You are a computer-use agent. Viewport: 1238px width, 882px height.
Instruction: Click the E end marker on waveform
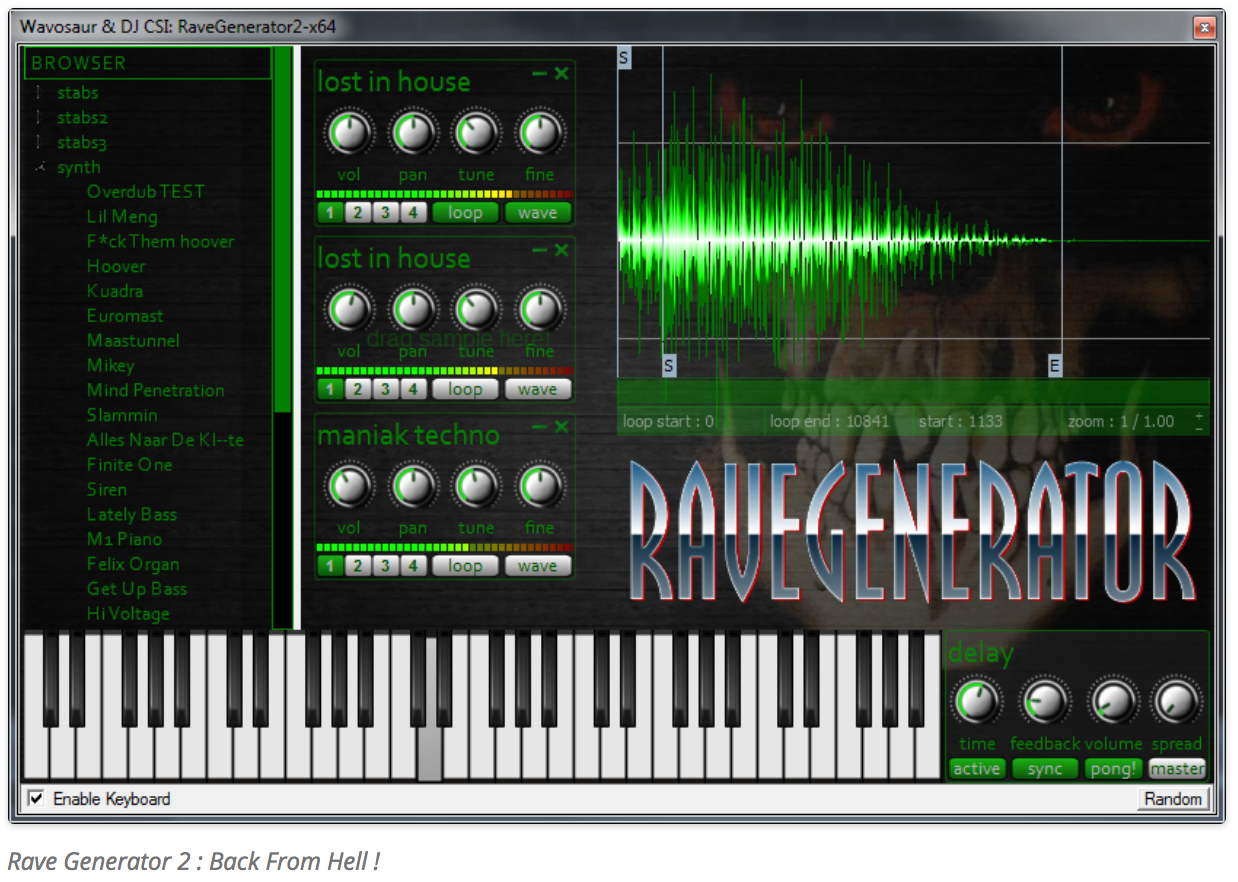1054,366
